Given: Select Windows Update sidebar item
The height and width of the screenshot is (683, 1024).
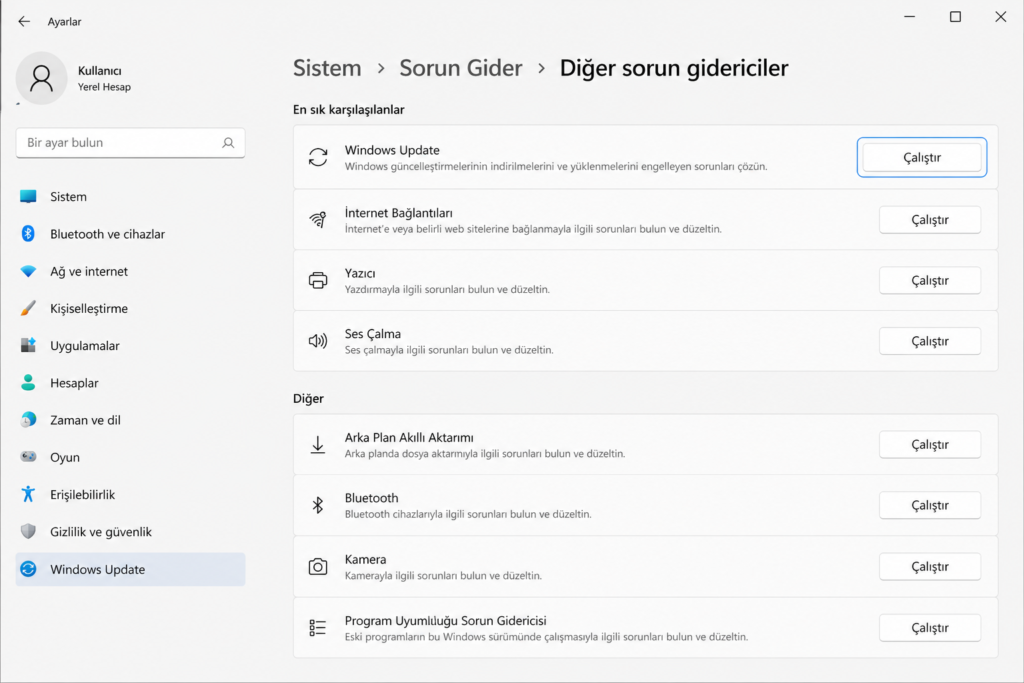Looking at the screenshot, I should coord(131,569).
